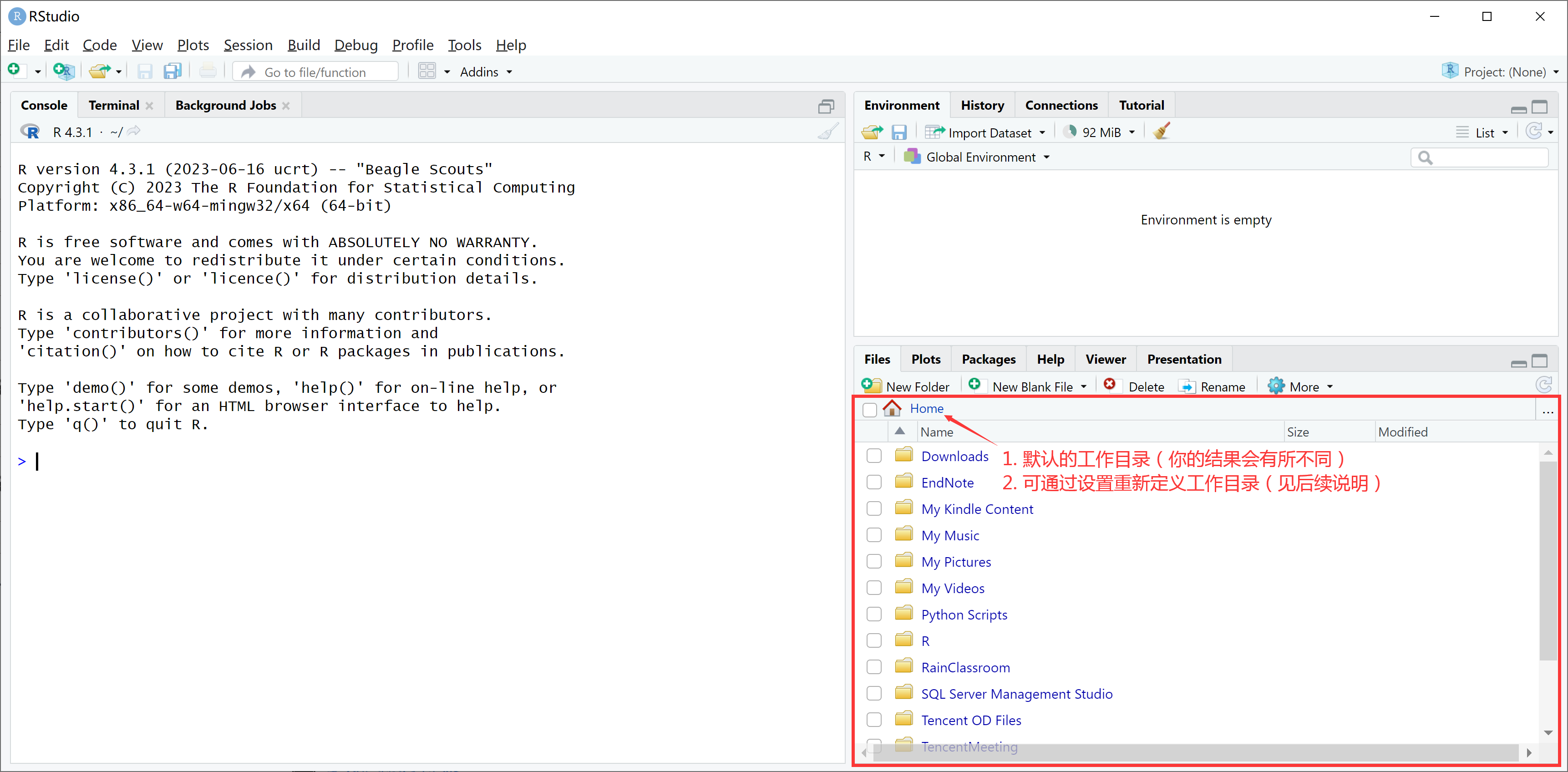
Task: Click the Workspace Panes grid icon
Action: (426, 71)
